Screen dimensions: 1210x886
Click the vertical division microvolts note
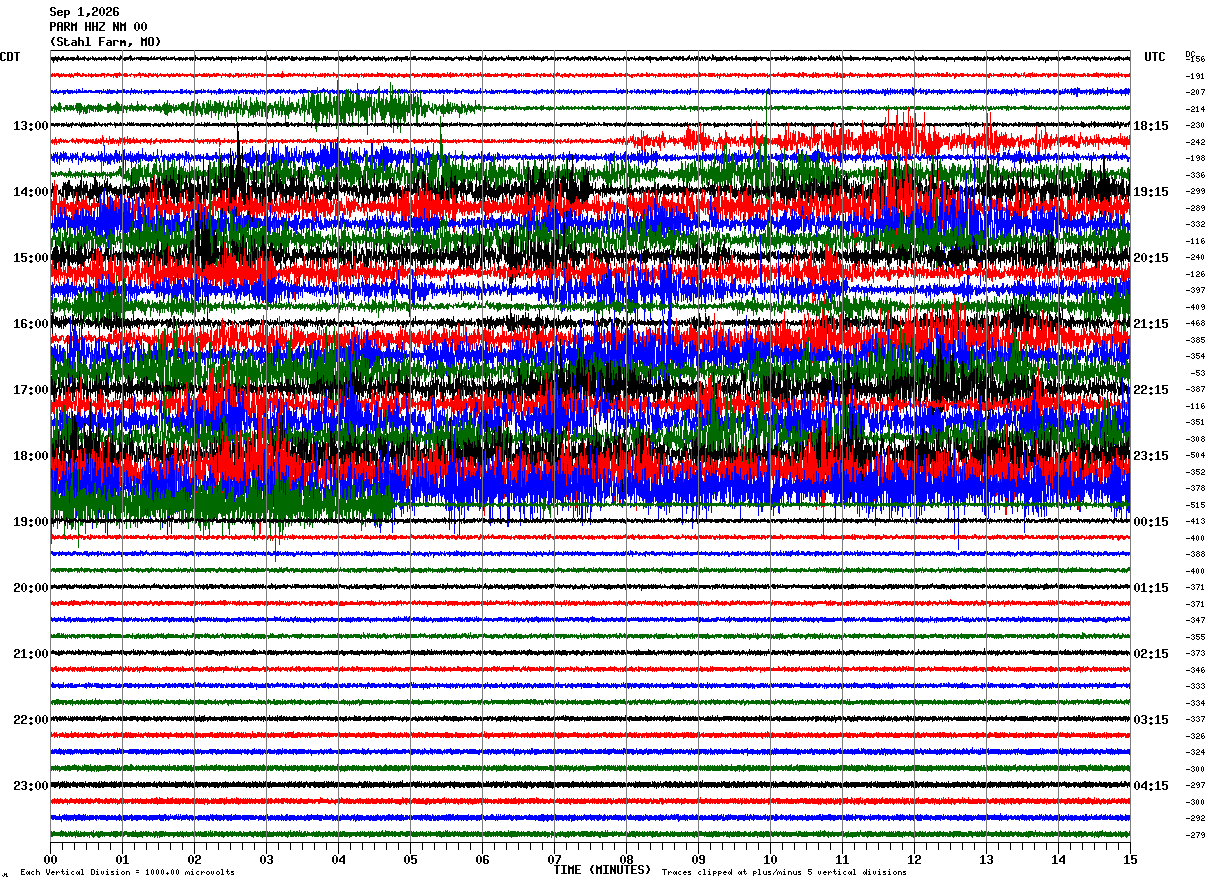(x=127, y=873)
